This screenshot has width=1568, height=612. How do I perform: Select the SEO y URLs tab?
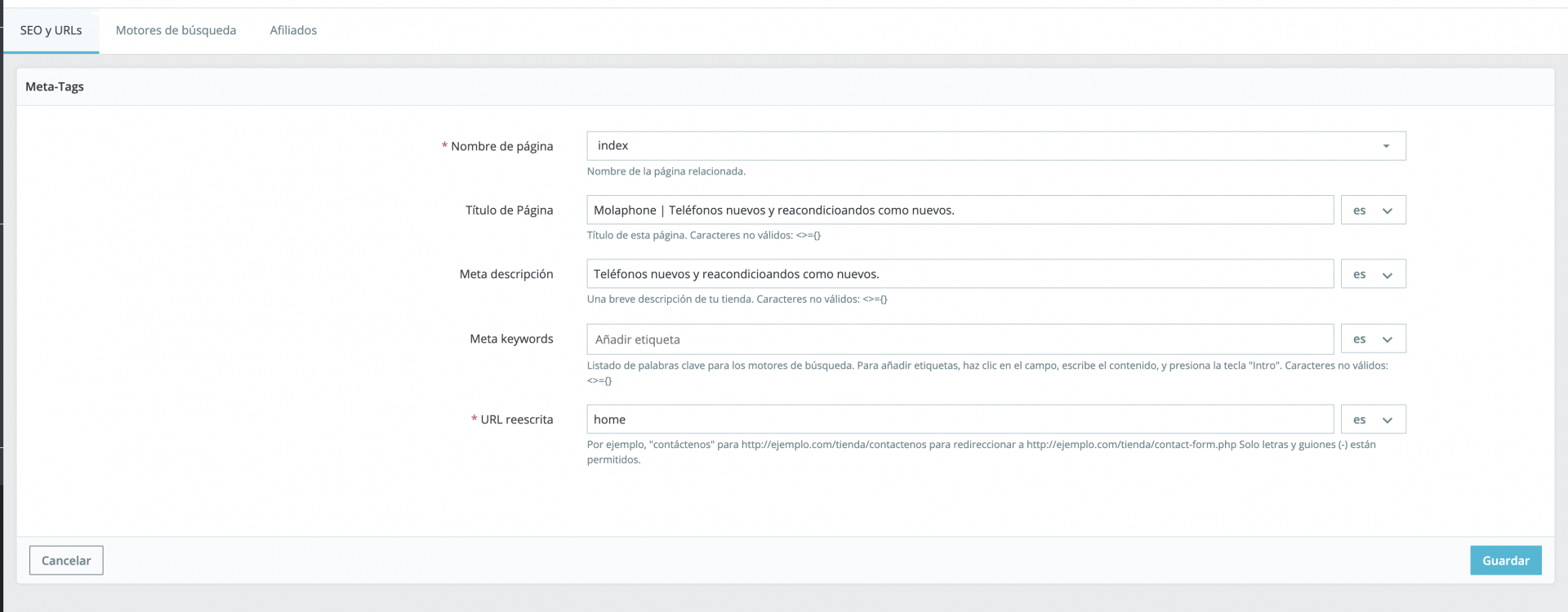click(x=51, y=30)
